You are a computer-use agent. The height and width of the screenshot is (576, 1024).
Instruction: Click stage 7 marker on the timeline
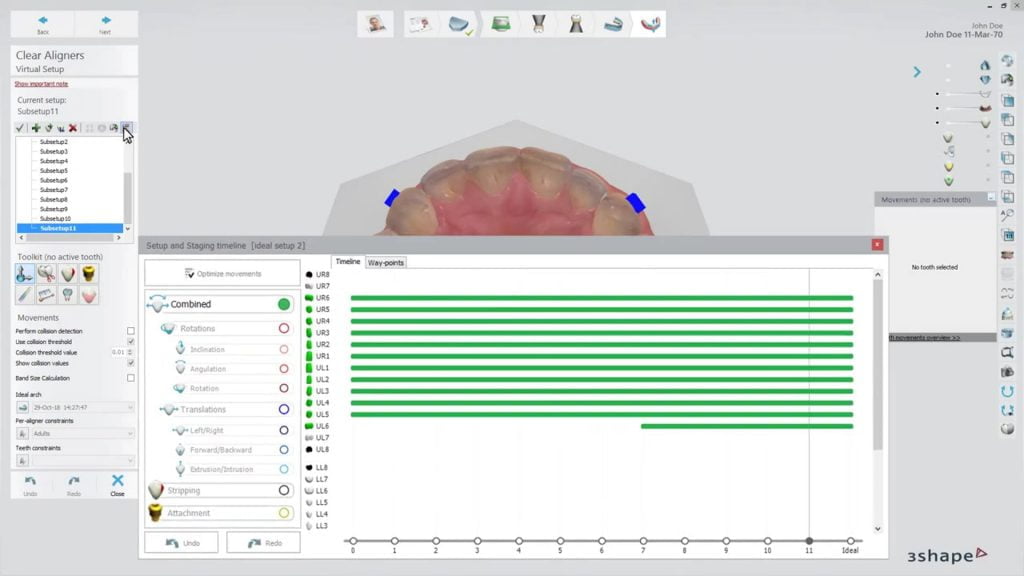(x=643, y=541)
